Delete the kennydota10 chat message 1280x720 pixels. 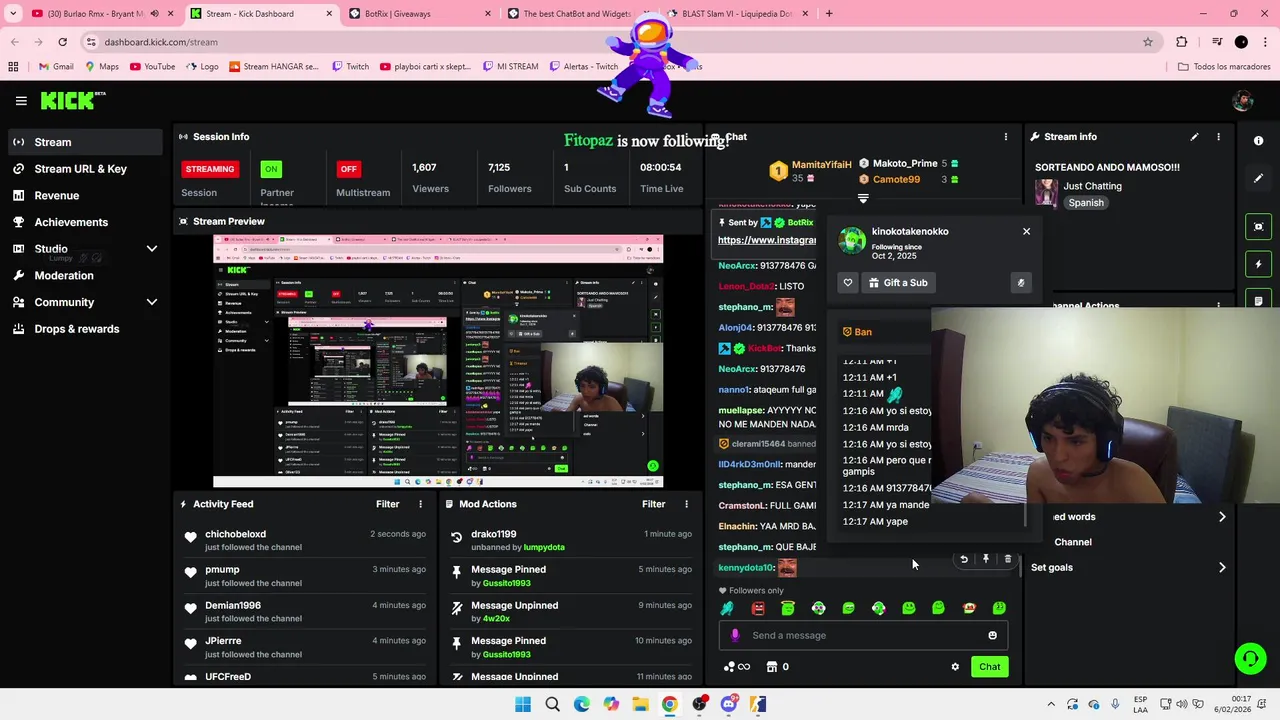tap(1007, 560)
